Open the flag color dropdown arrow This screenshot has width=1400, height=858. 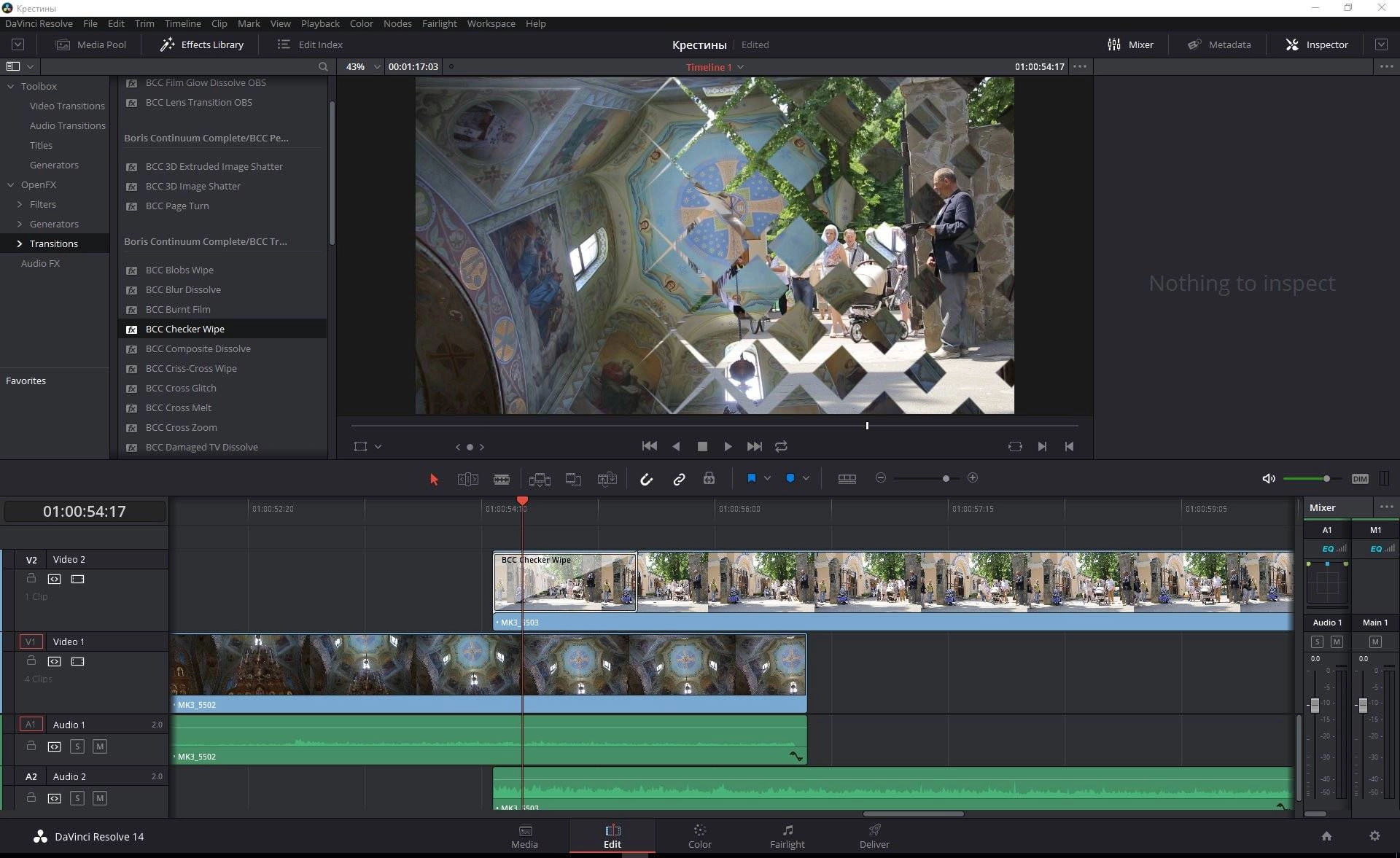click(767, 478)
